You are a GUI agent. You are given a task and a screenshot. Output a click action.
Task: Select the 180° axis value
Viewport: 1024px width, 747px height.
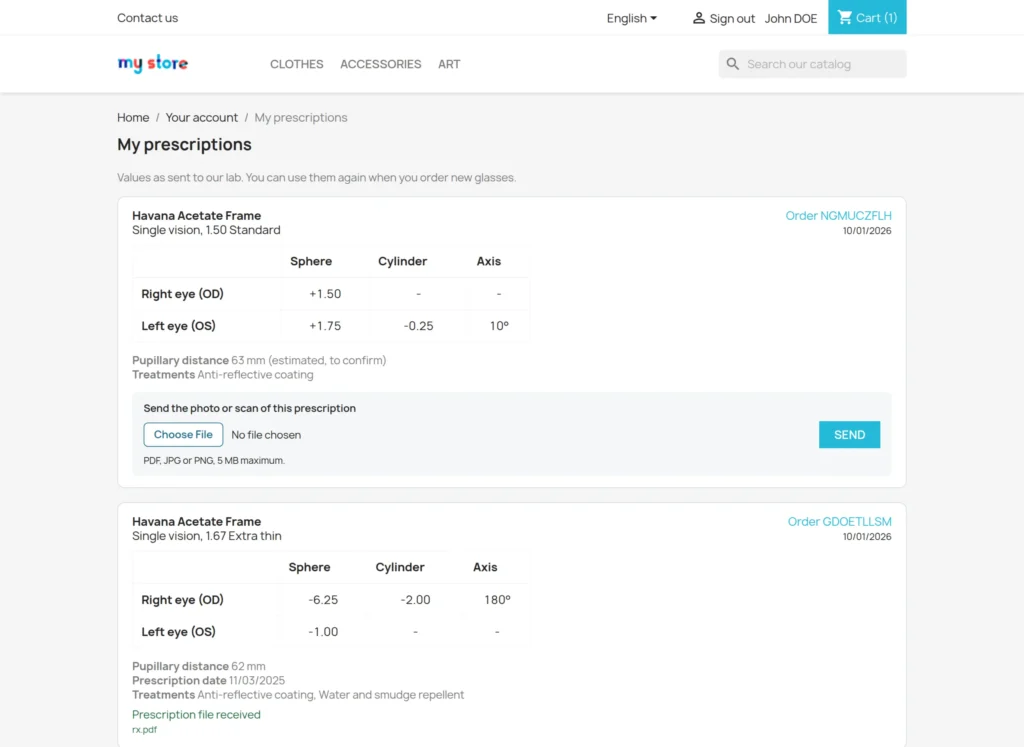[497, 600]
